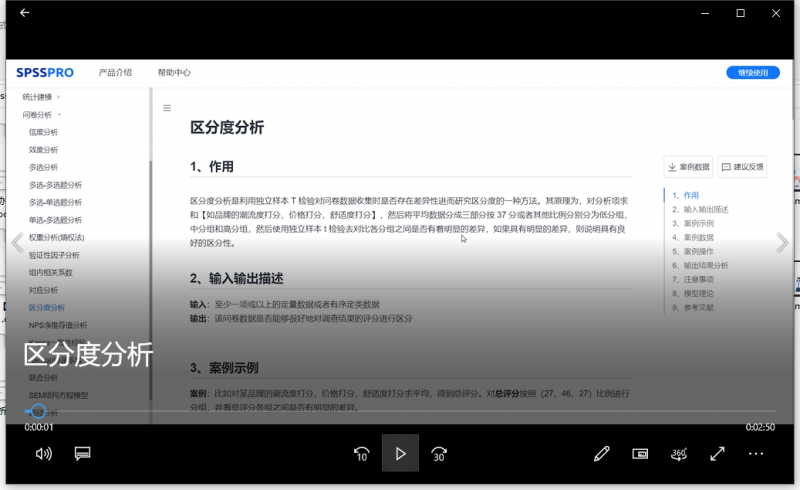Click the SPSSPRO logo

(45, 72)
